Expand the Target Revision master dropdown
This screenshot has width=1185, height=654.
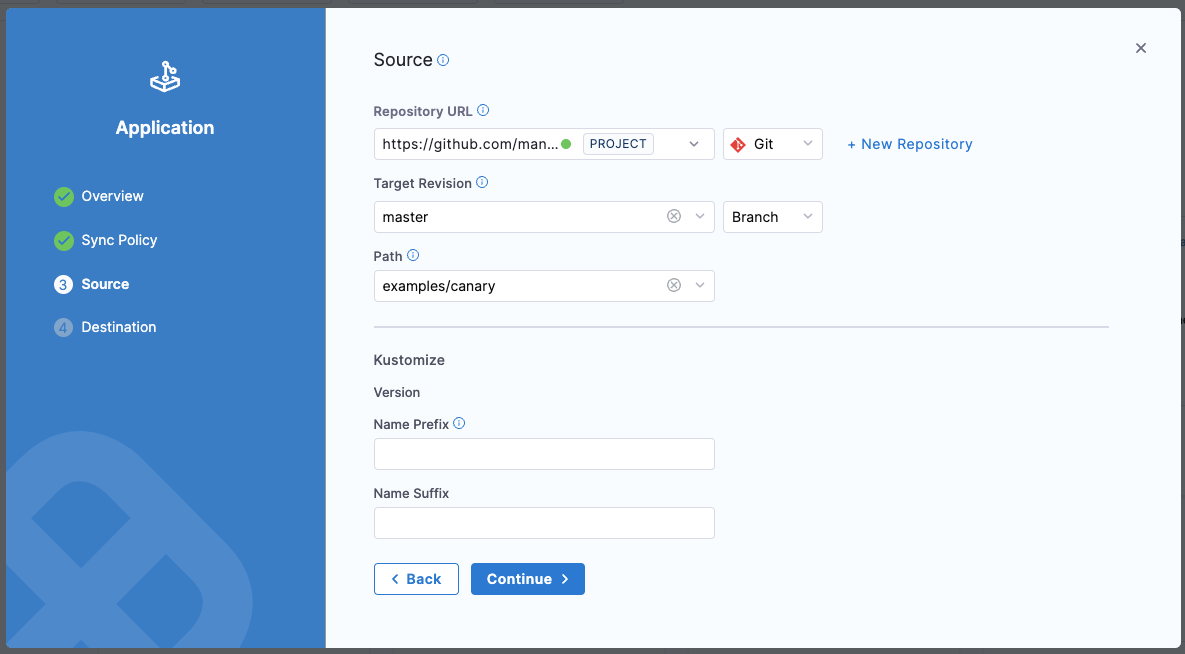coord(699,216)
